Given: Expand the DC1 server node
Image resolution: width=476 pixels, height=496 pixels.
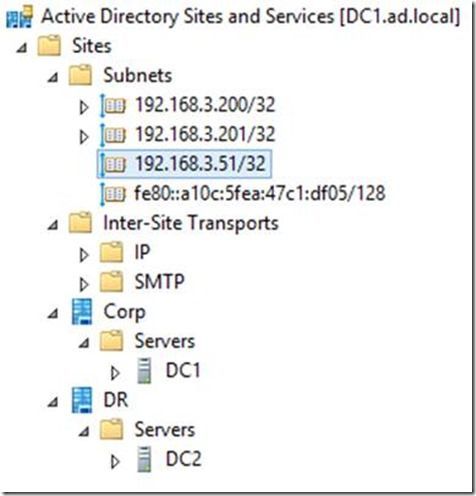Looking at the screenshot, I should click(115, 373).
